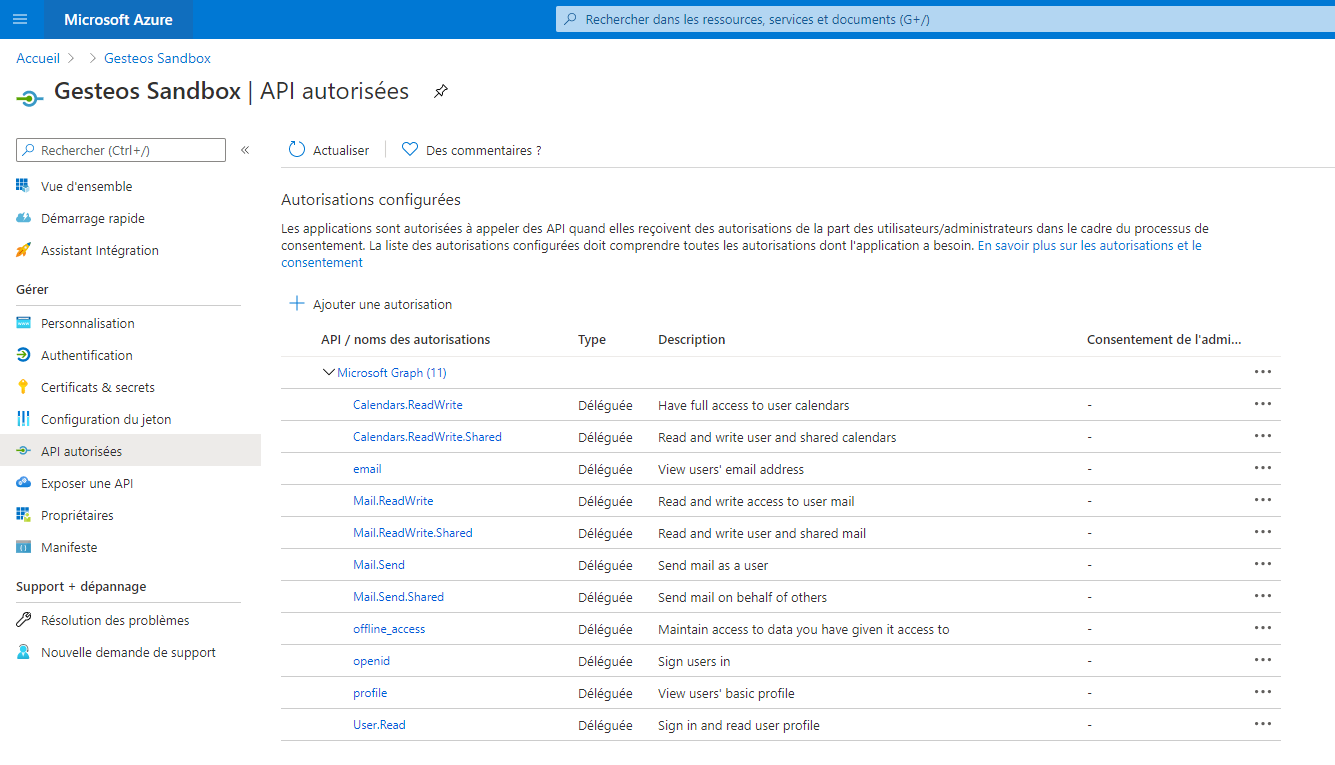The height and width of the screenshot is (765, 1335).
Task: Click the Actualiser refresh icon
Action: (x=297, y=150)
